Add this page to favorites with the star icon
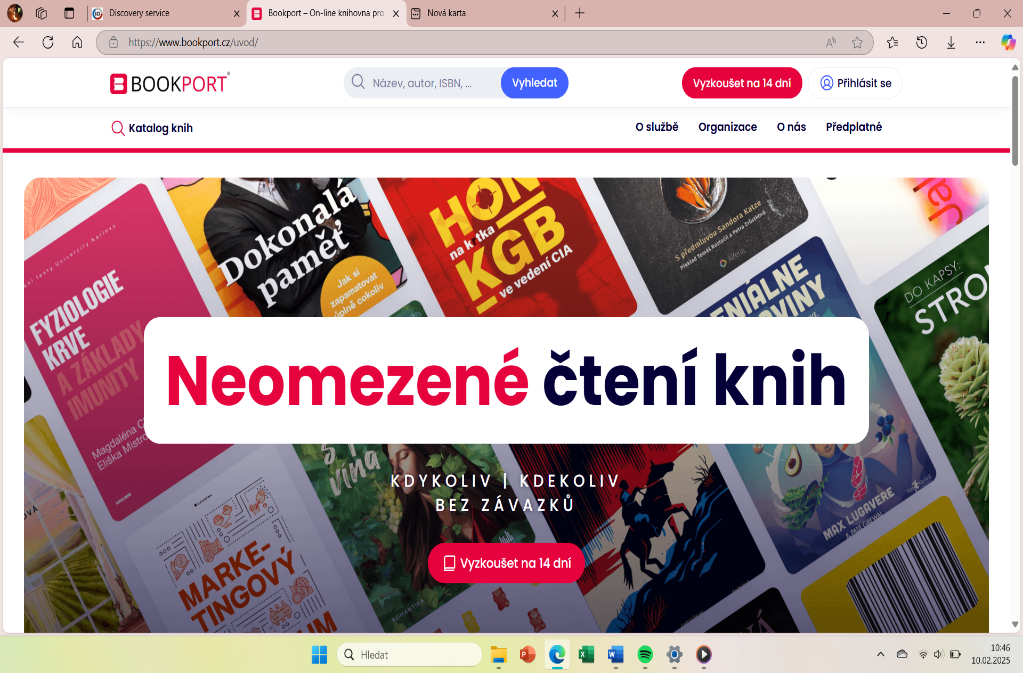1023x673 pixels. click(x=857, y=42)
